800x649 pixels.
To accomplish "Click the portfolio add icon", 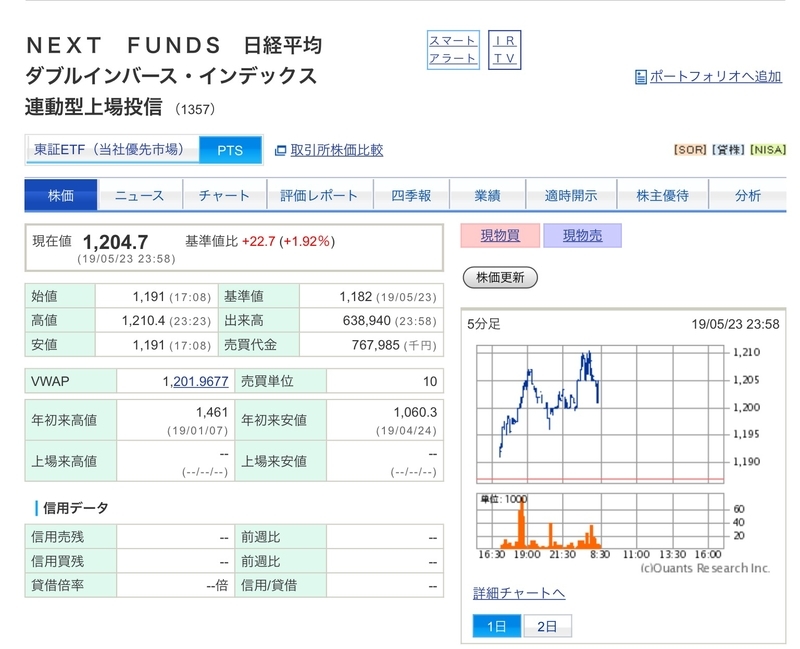I will (x=640, y=77).
